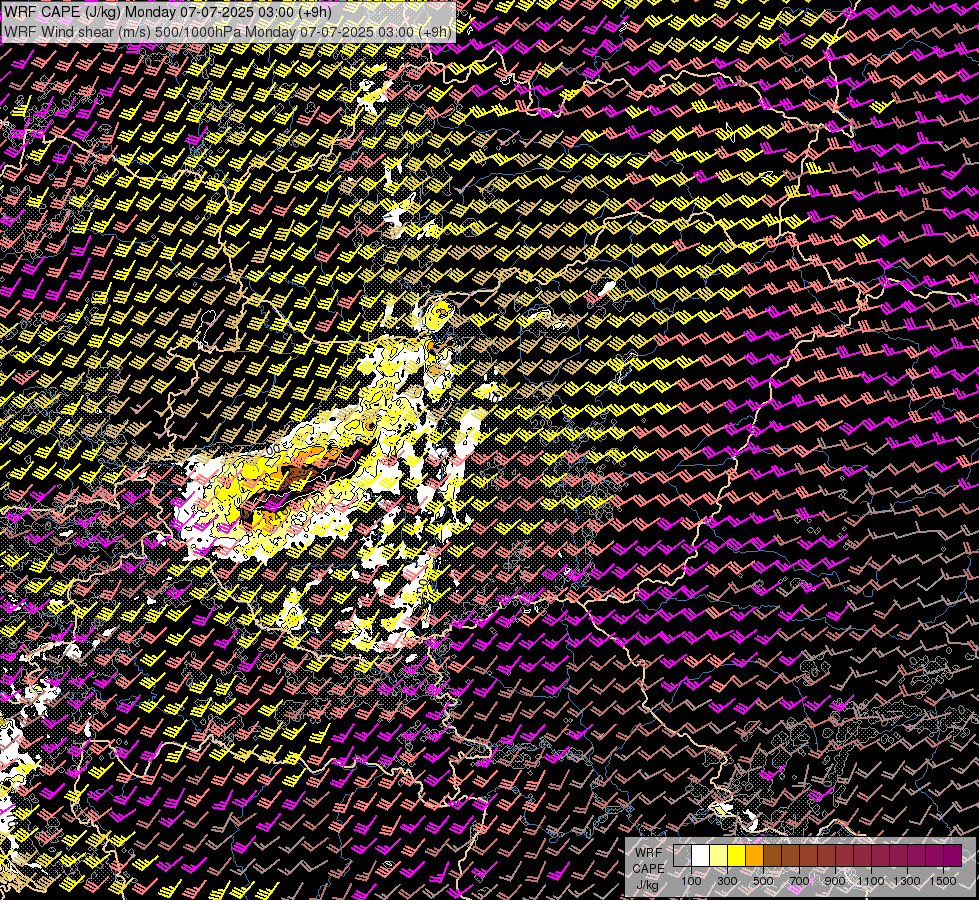Screen dimensions: 979x900
Task: Click the 'WRF CAPE (J/kg)' title line
Action: click(x=167, y=12)
